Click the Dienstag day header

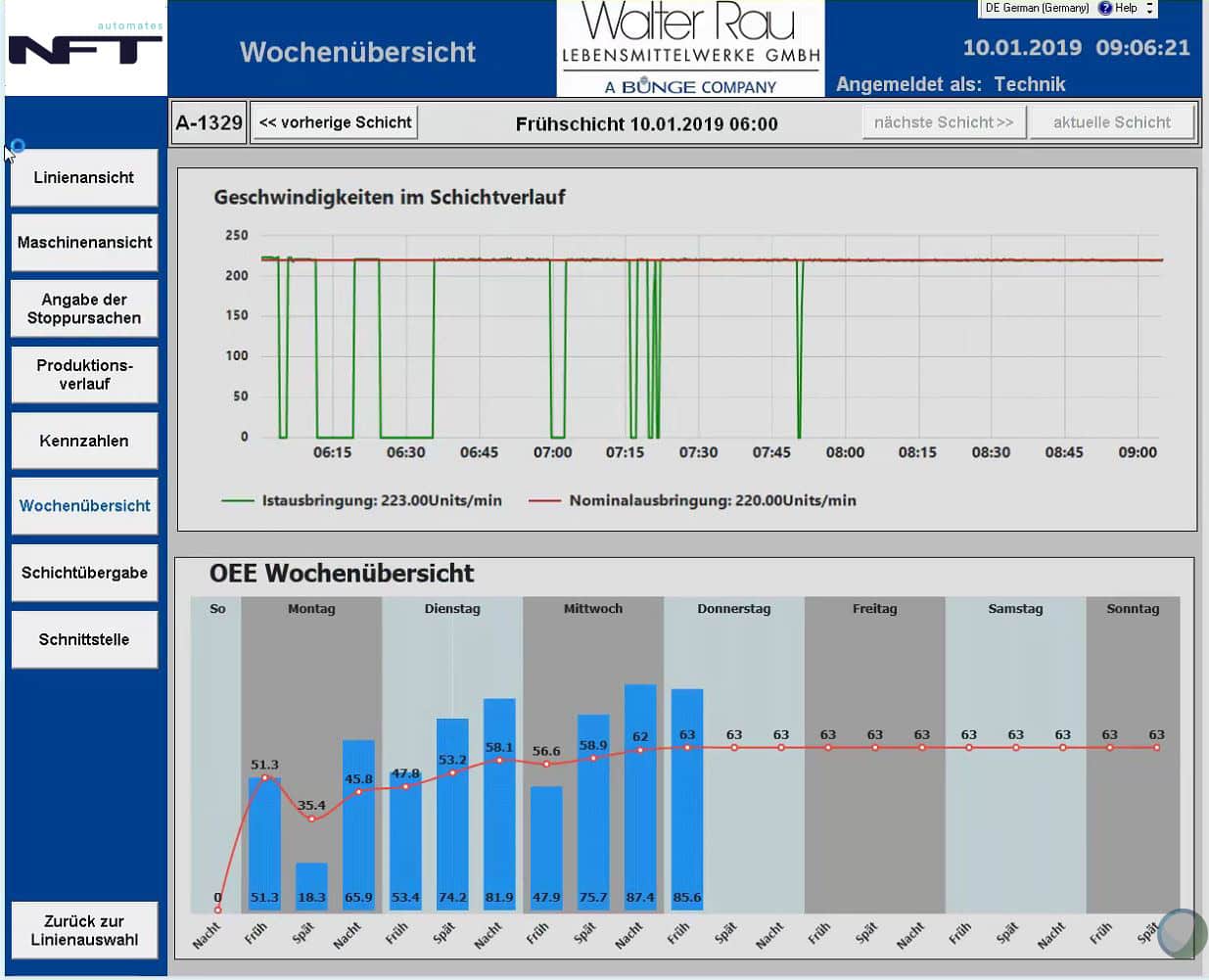452,609
